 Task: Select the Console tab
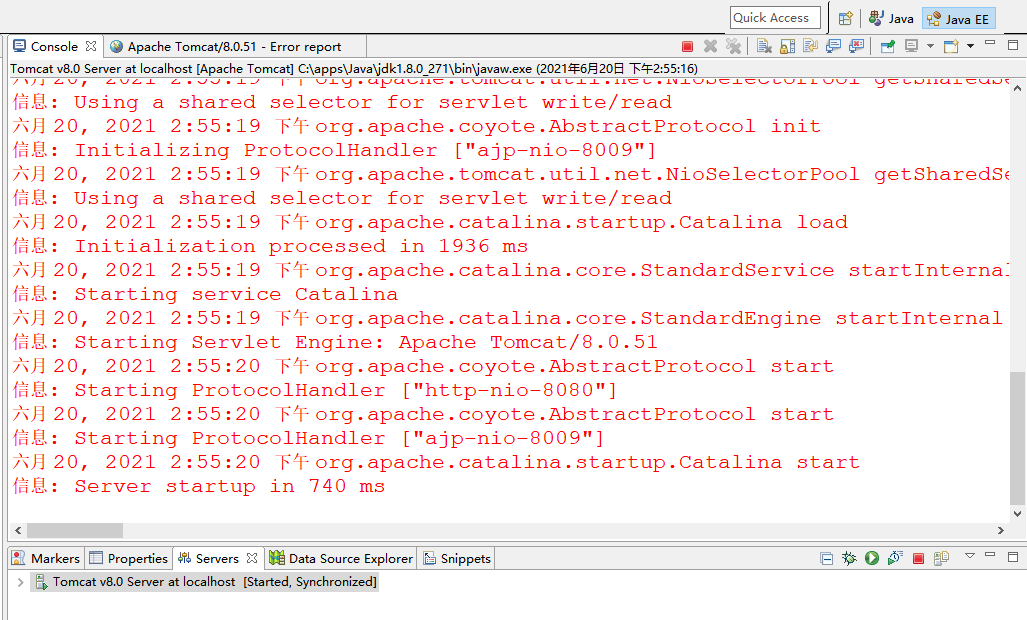pyautogui.click(x=54, y=46)
